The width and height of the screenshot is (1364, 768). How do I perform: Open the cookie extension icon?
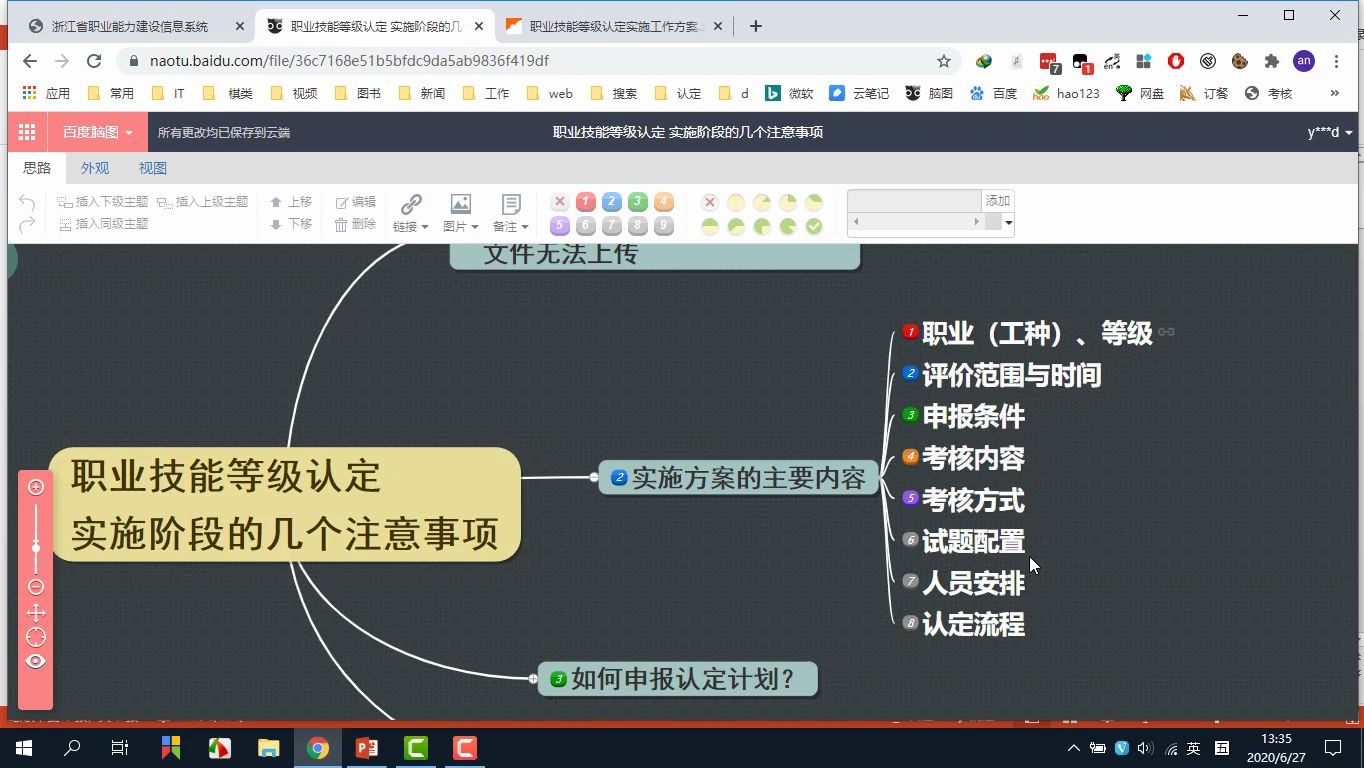coord(1240,61)
